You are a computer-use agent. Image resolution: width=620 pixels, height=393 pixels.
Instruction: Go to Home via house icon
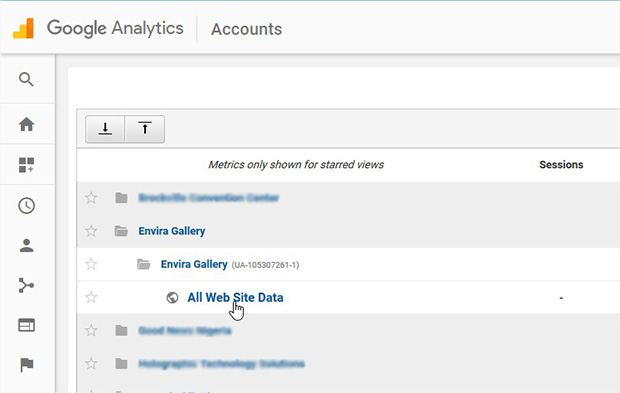26,124
